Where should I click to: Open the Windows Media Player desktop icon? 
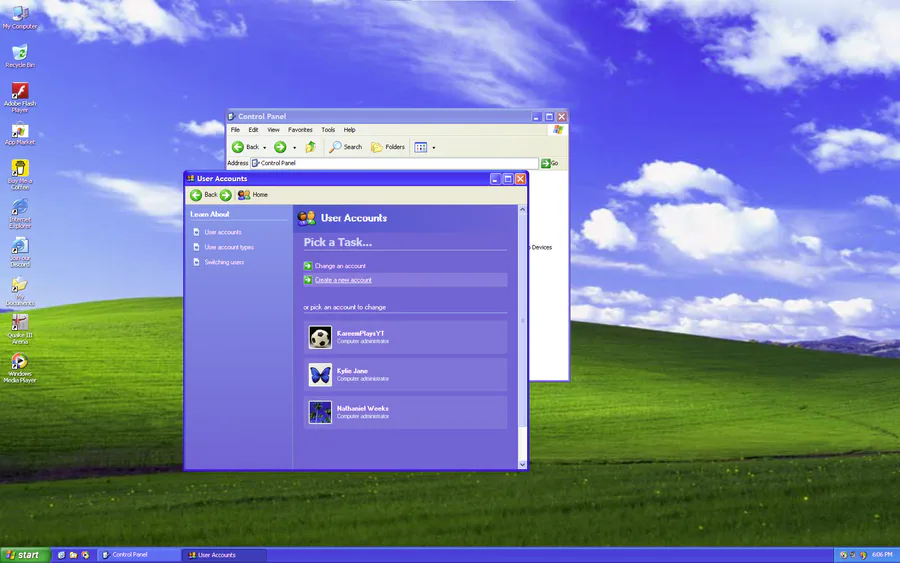(20, 367)
